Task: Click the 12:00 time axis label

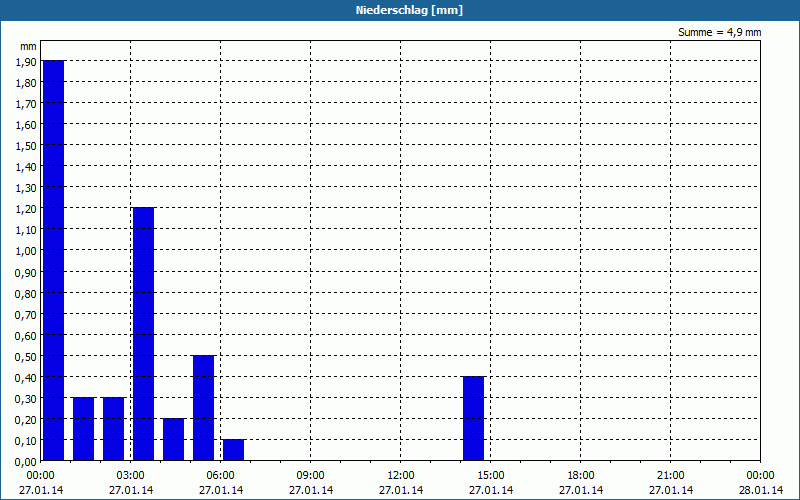Action: click(x=401, y=476)
